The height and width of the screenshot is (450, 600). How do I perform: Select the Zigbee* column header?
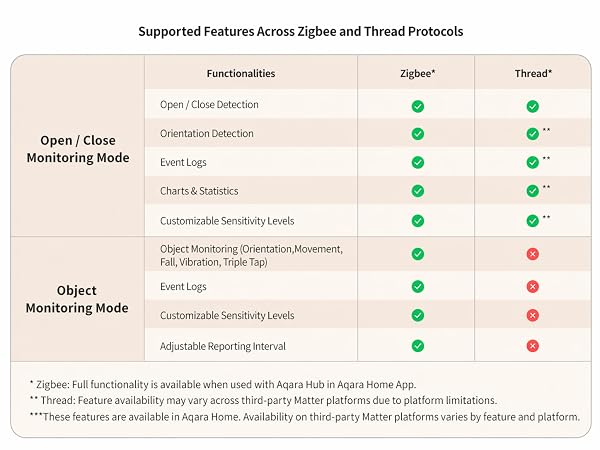417,73
